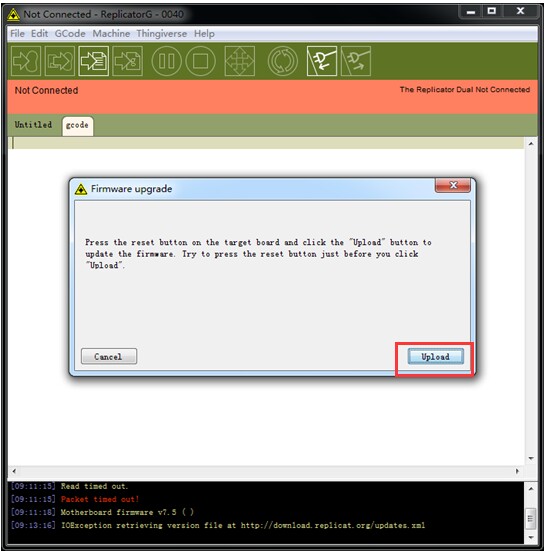Click Upload in Firmware upgrade dialog
The height and width of the screenshot is (553, 544).
point(436,357)
